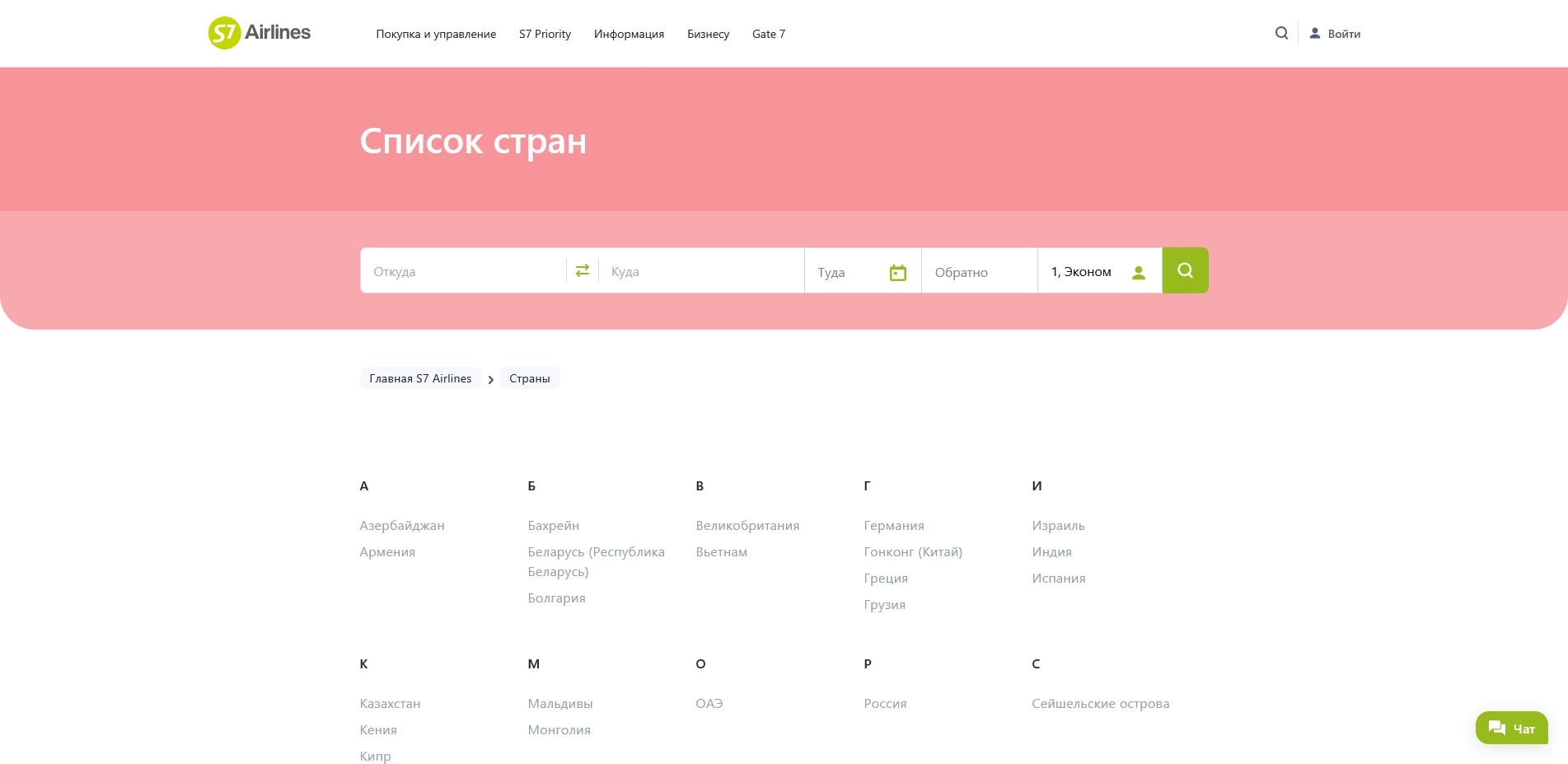Open the Сейшельские острова link
The image size is (1568, 764).
click(1100, 704)
